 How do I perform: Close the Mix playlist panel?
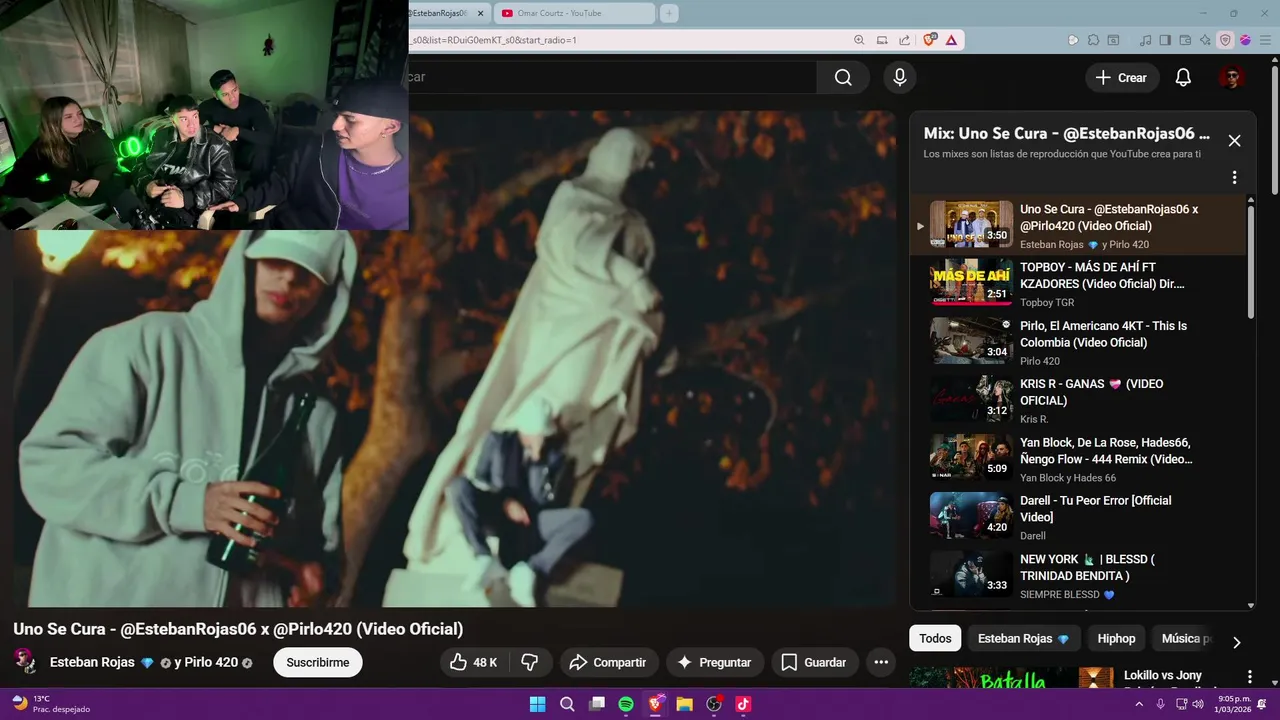1234,141
